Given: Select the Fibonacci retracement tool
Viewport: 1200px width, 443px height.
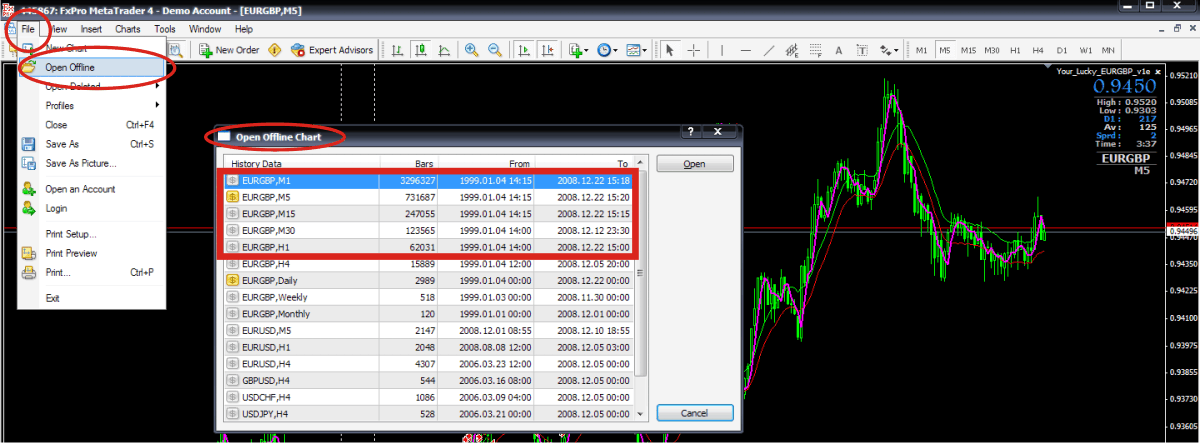Looking at the screenshot, I should point(814,49).
